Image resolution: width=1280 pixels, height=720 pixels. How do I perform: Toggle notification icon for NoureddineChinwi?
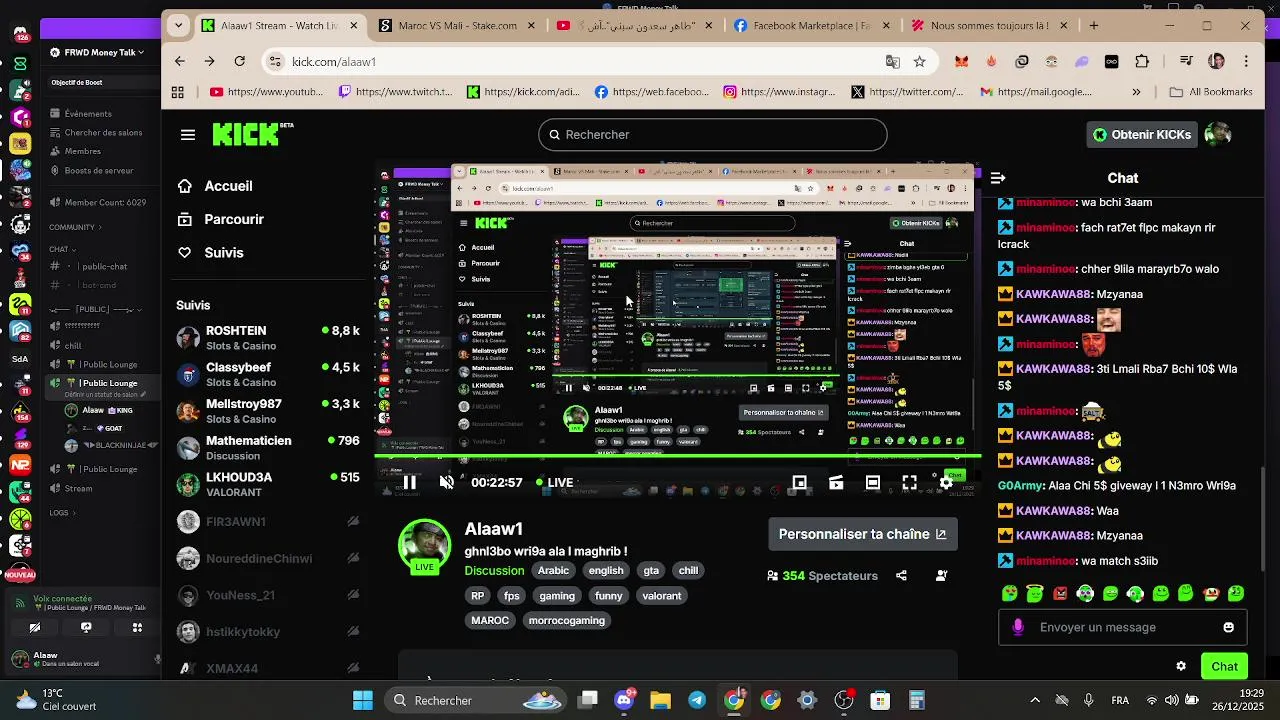pyautogui.click(x=353, y=558)
